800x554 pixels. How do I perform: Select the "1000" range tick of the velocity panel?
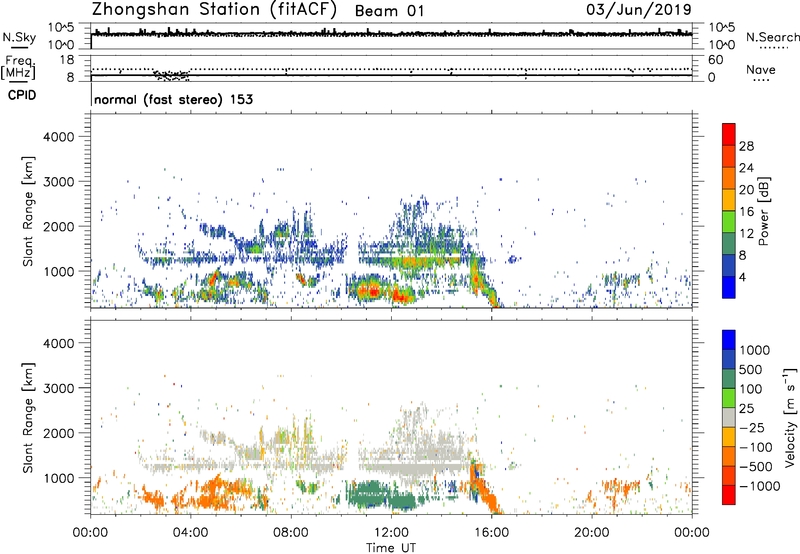(x=58, y=477)
